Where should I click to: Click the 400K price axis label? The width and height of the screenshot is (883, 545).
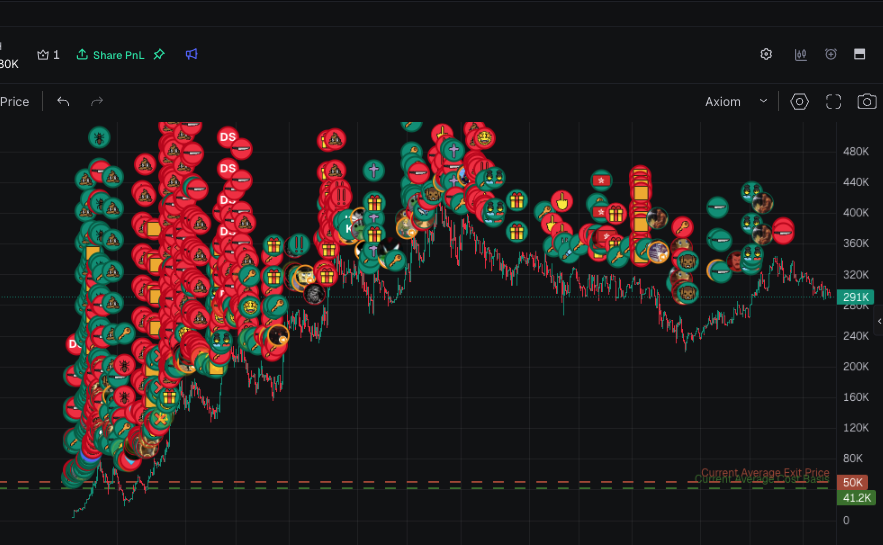[855, 213]
